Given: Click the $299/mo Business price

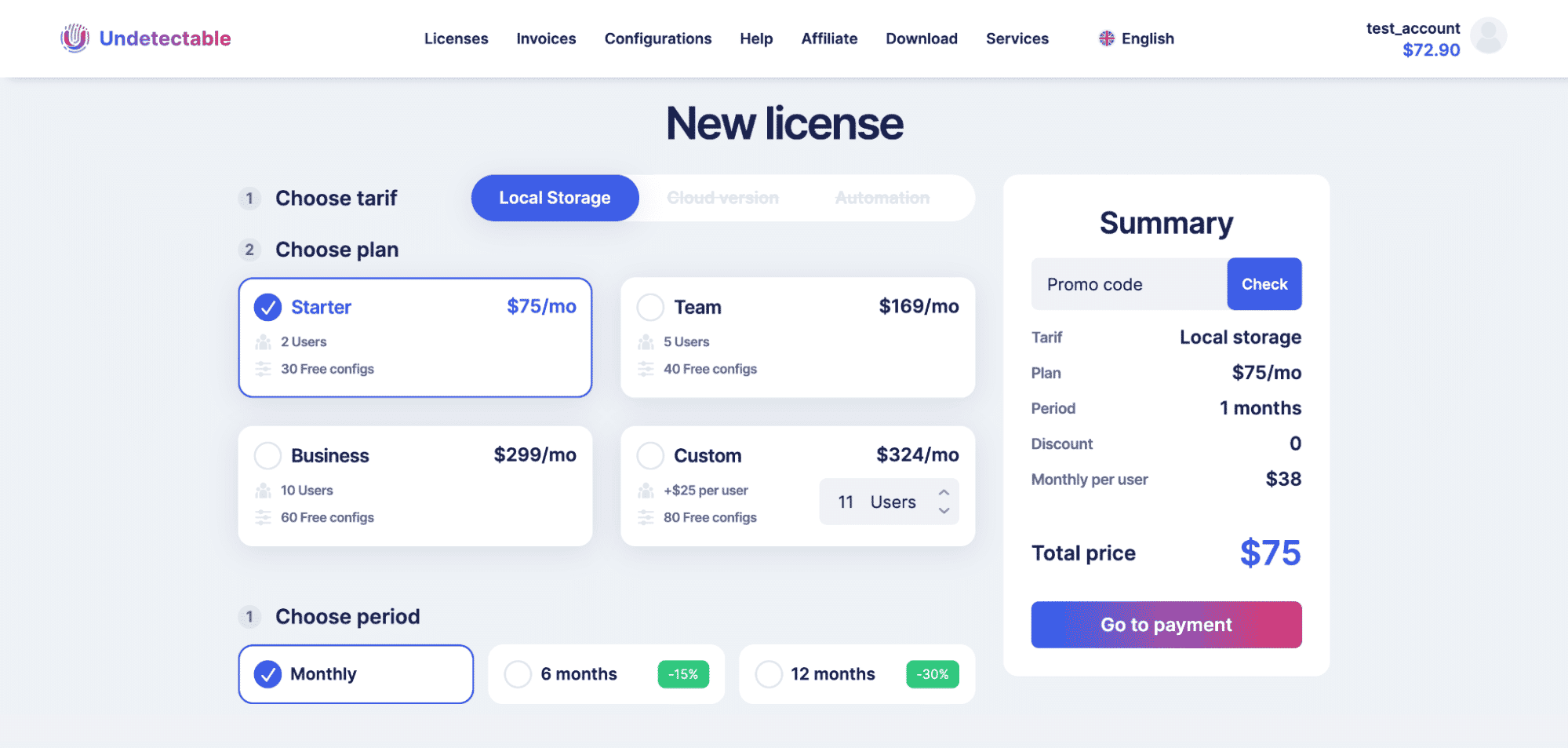Looking at the screenshot, I should click(535, 455).
